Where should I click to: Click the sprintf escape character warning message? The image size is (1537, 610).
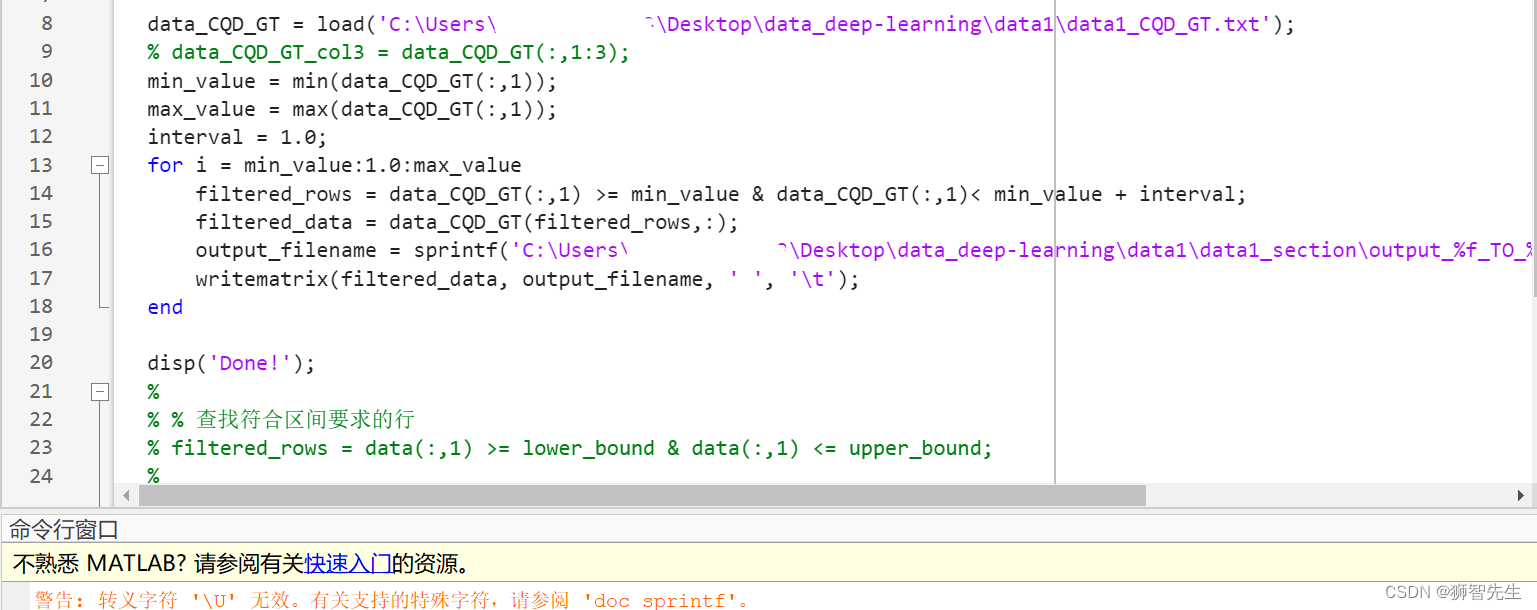click(392, 600)
